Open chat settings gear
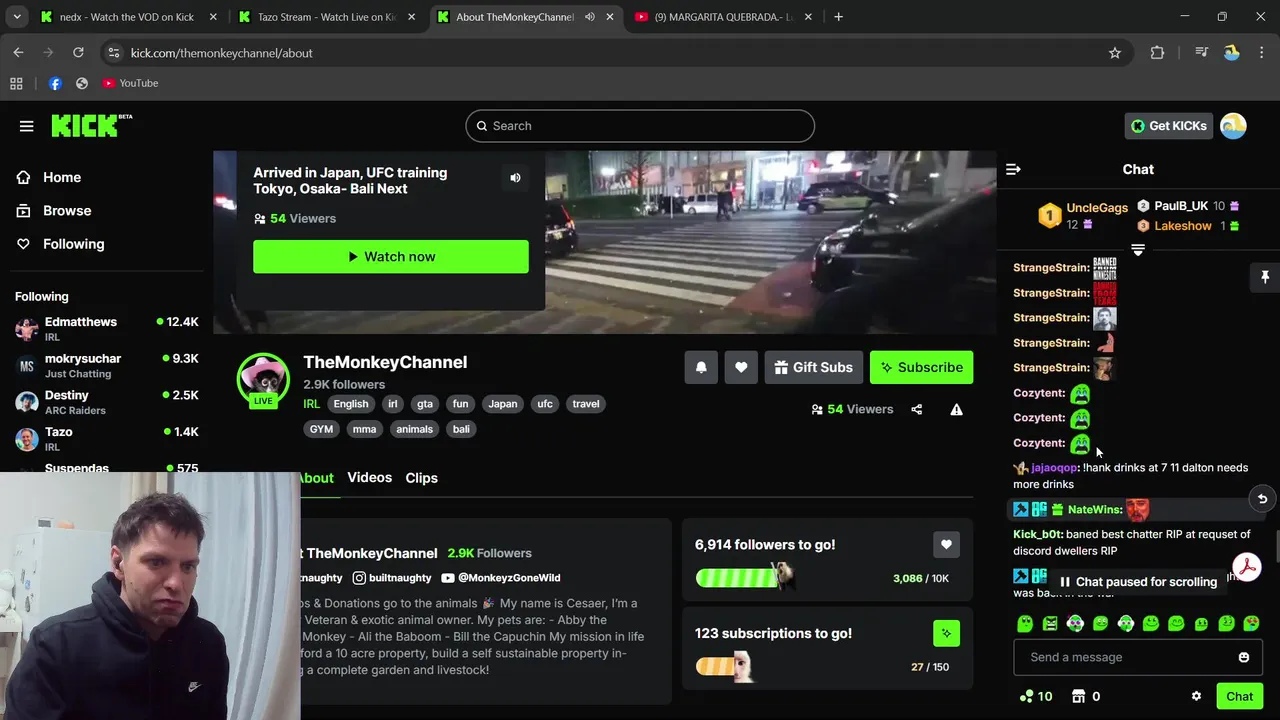Viewport: 1280px width, 720px height. [x=1196, y=696]
